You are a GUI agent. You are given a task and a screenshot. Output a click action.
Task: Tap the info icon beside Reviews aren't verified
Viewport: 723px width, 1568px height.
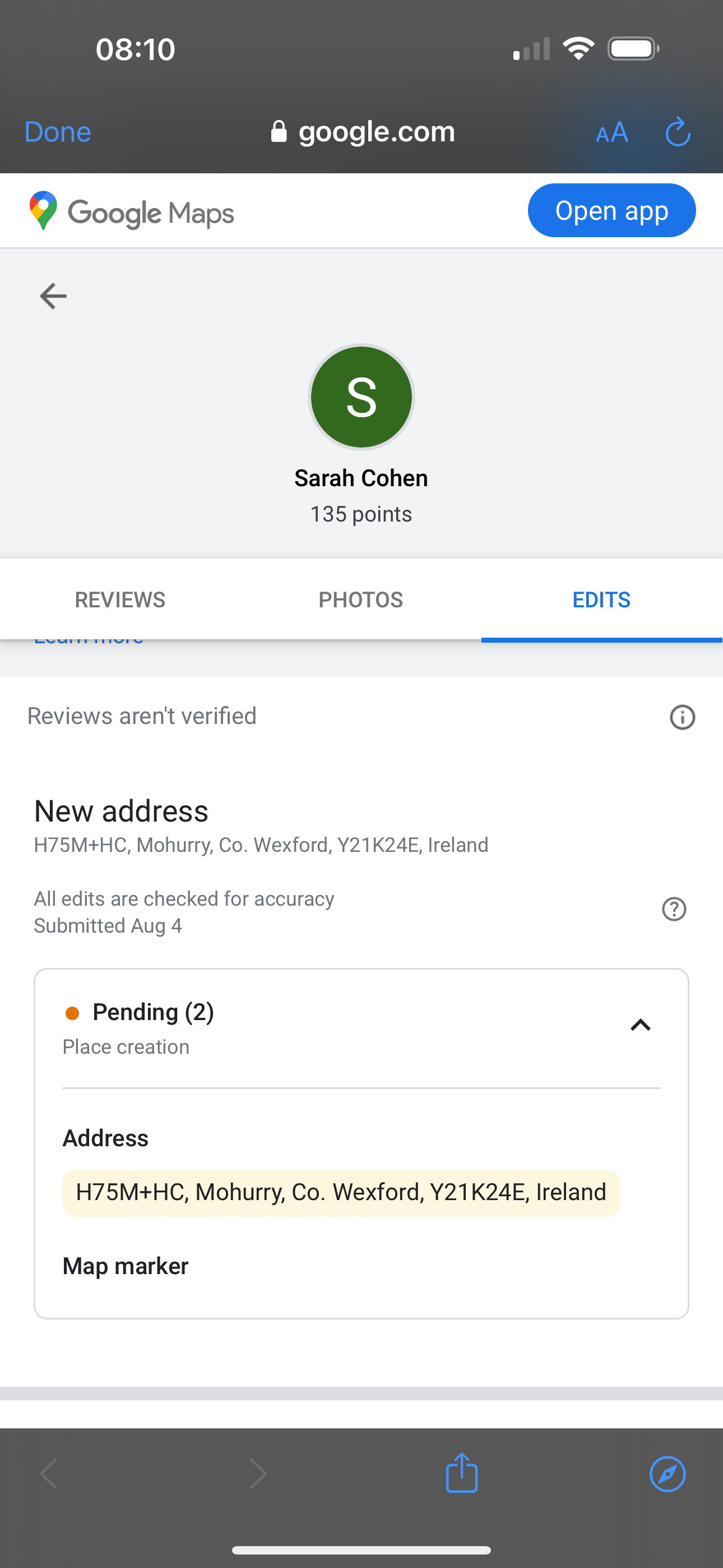coord(682,717)
